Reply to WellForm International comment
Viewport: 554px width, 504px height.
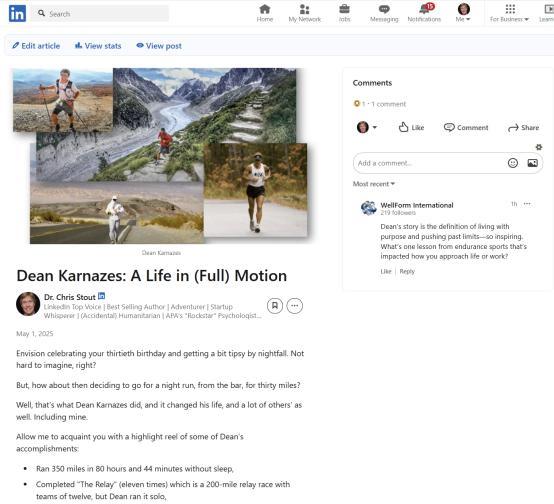tap(407, 271)
